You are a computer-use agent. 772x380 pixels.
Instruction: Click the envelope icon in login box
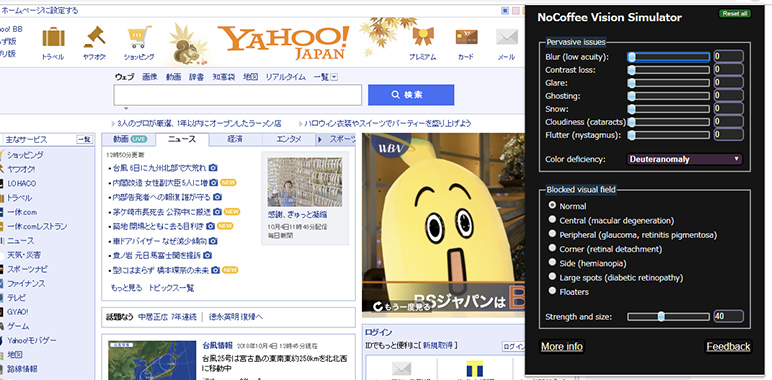(x=401, y=370)
